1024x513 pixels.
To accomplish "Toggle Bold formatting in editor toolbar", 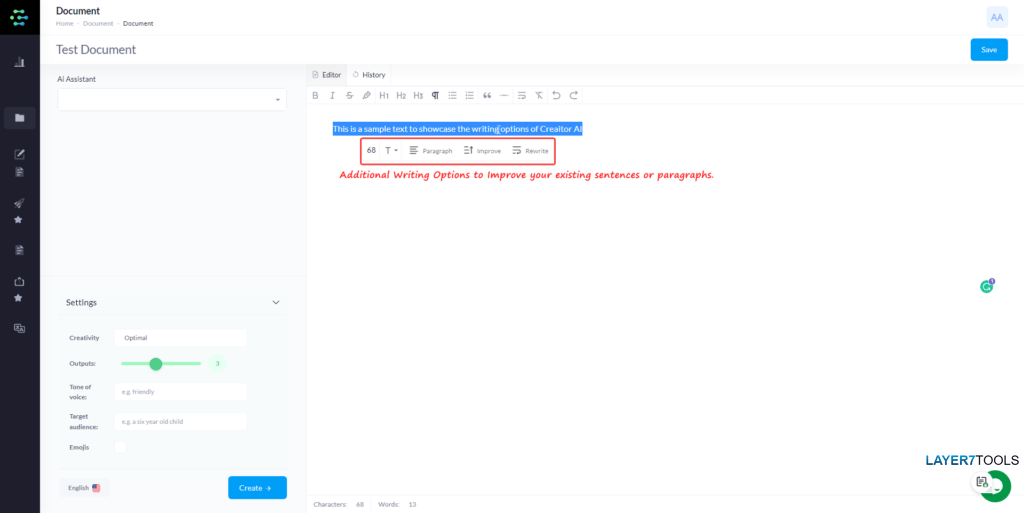I will pos(315,95).
